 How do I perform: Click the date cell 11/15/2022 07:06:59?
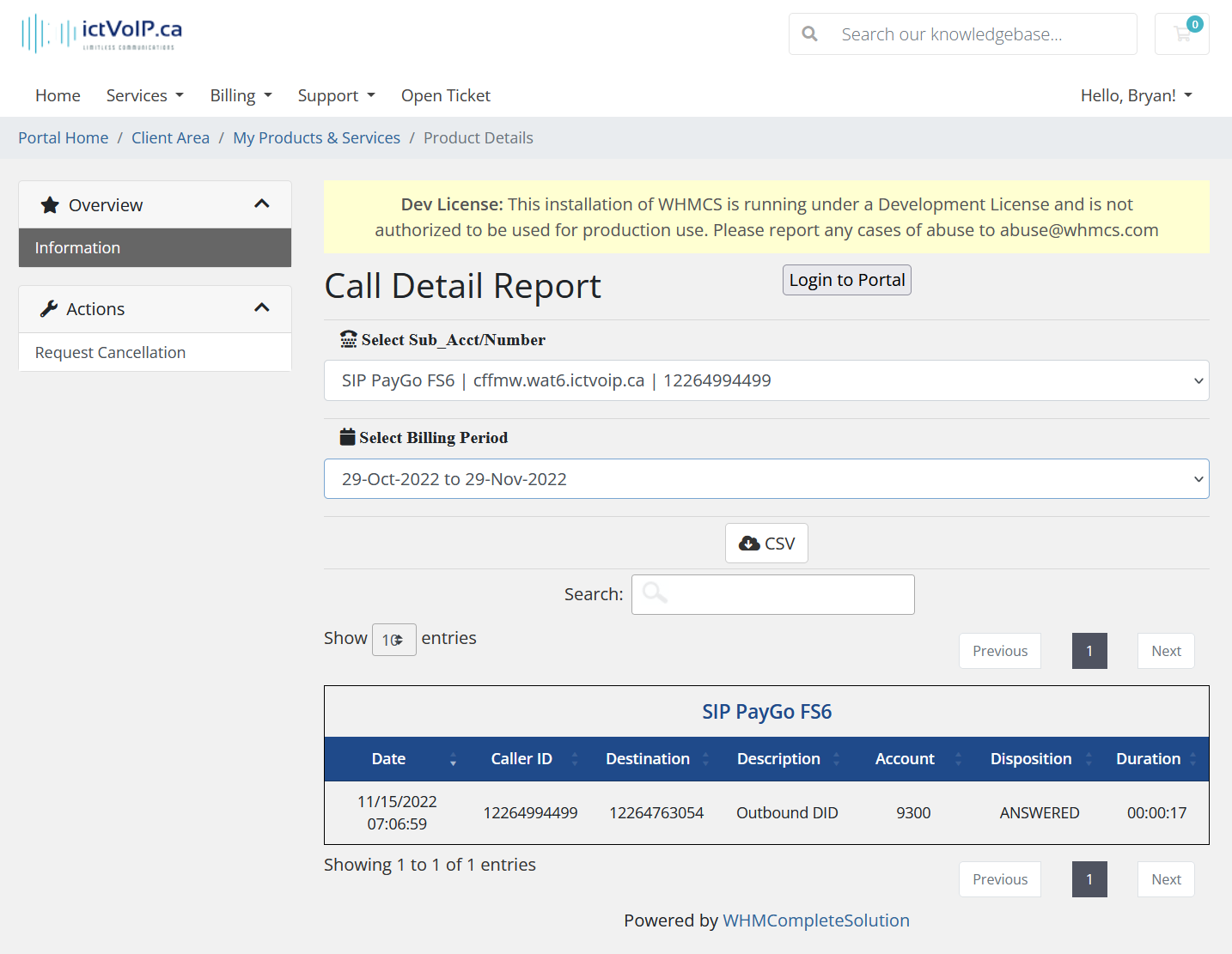(397, 813)
